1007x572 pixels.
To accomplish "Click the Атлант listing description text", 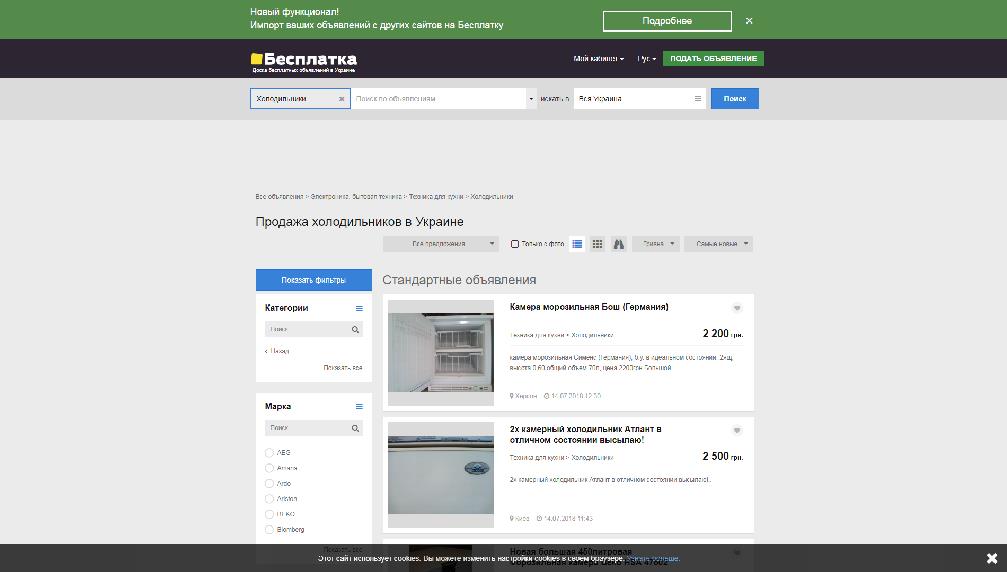I will (x=610, y=480).
